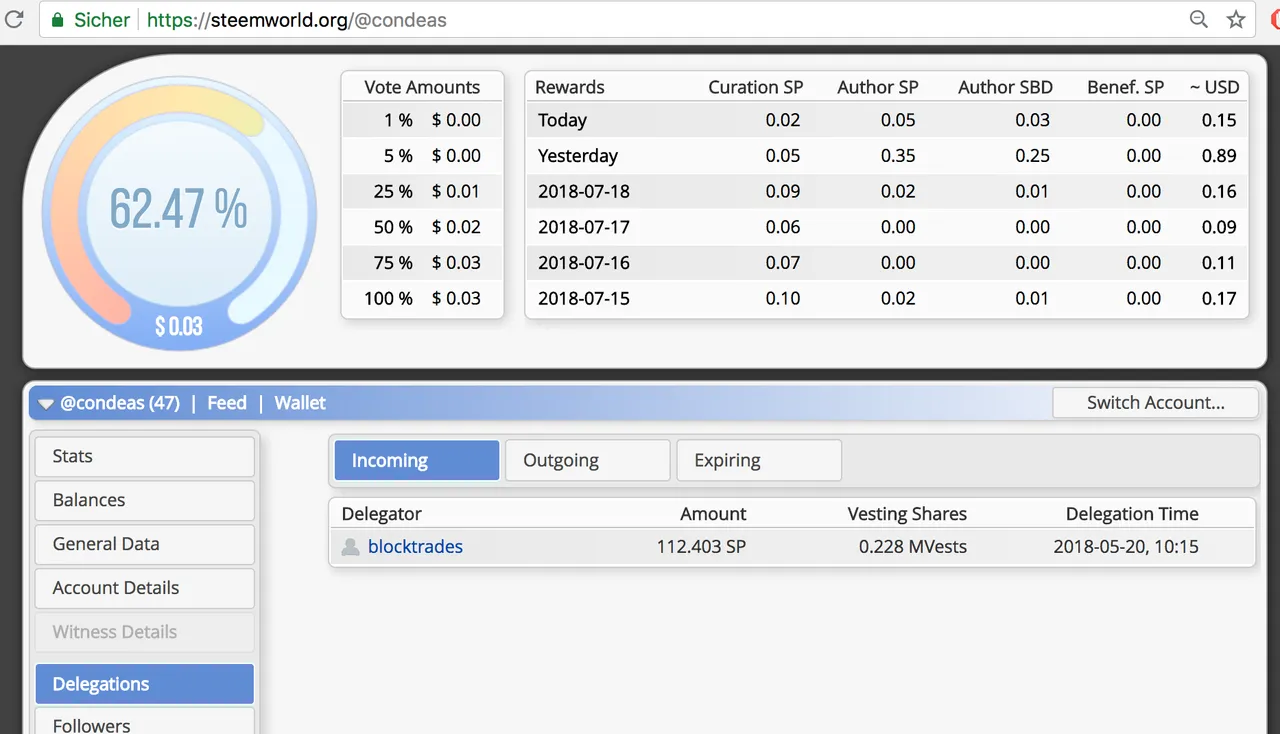The image size is (1280, 734).
Task: Open the blocktrades delegator link
Action: (415, 547)
